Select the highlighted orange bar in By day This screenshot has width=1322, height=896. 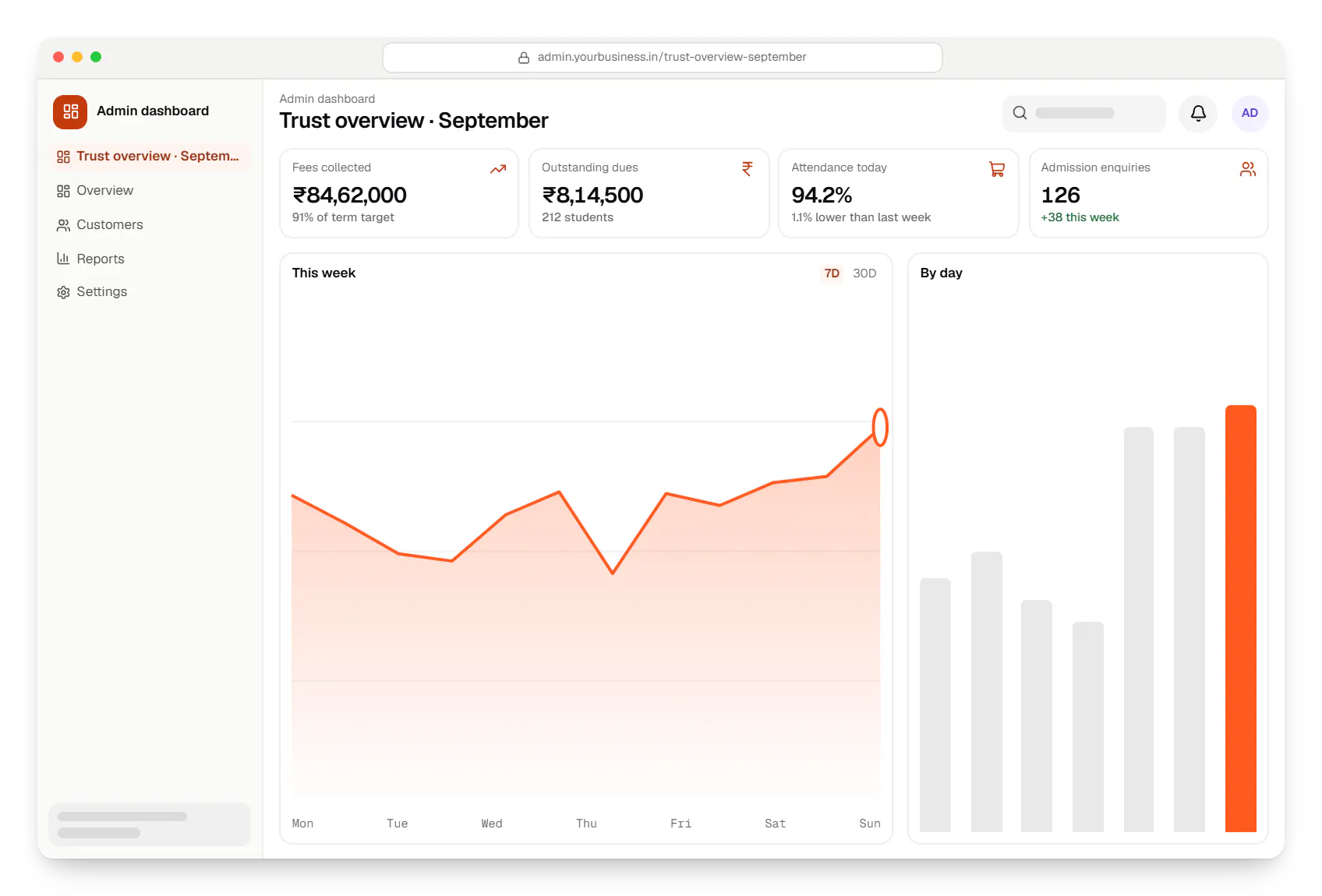tap(1241, 619)
